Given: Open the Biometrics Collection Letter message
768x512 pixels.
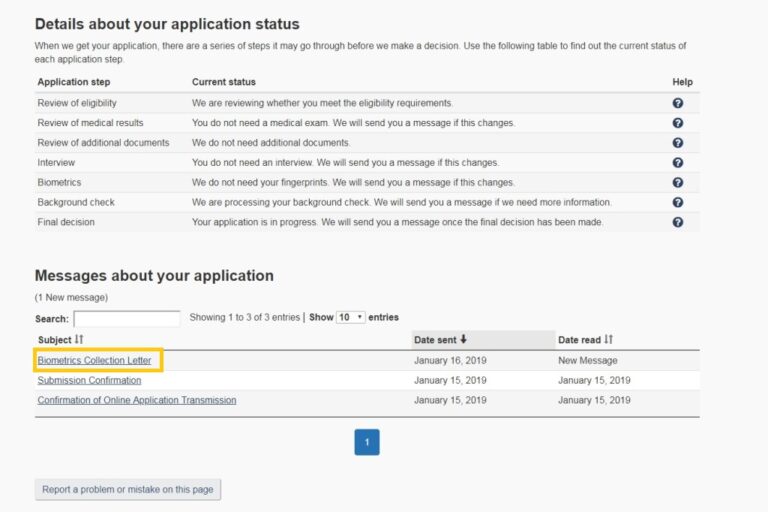Looking at the screenshot, I should tap(94, 360).
